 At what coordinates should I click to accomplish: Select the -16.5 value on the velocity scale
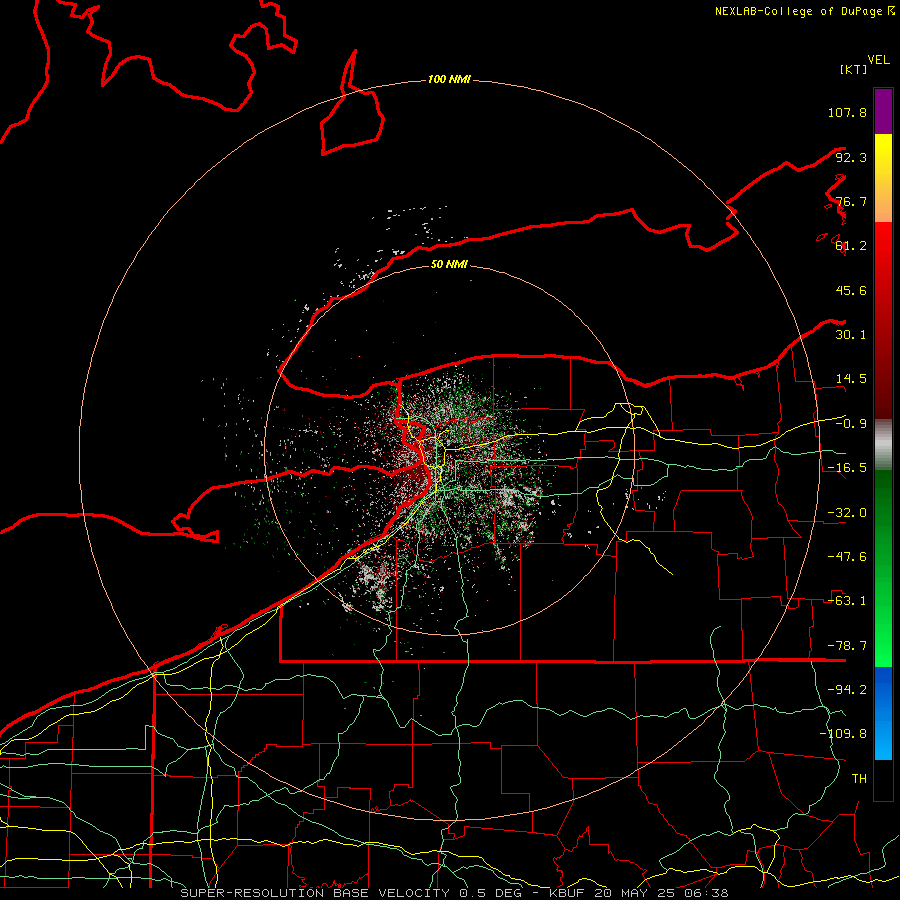click(x=847, y=468)
